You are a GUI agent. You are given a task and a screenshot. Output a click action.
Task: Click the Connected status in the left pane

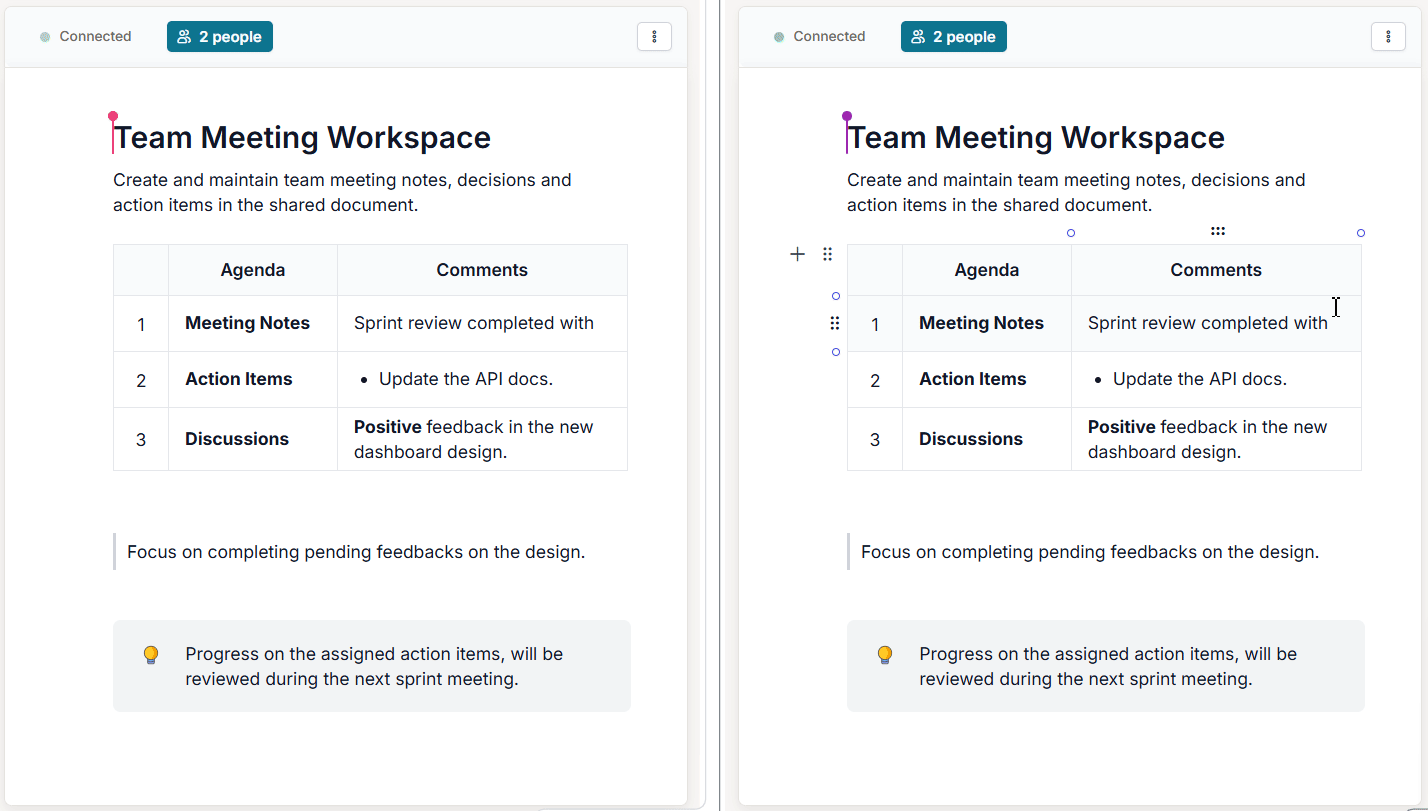pos(86,37)
